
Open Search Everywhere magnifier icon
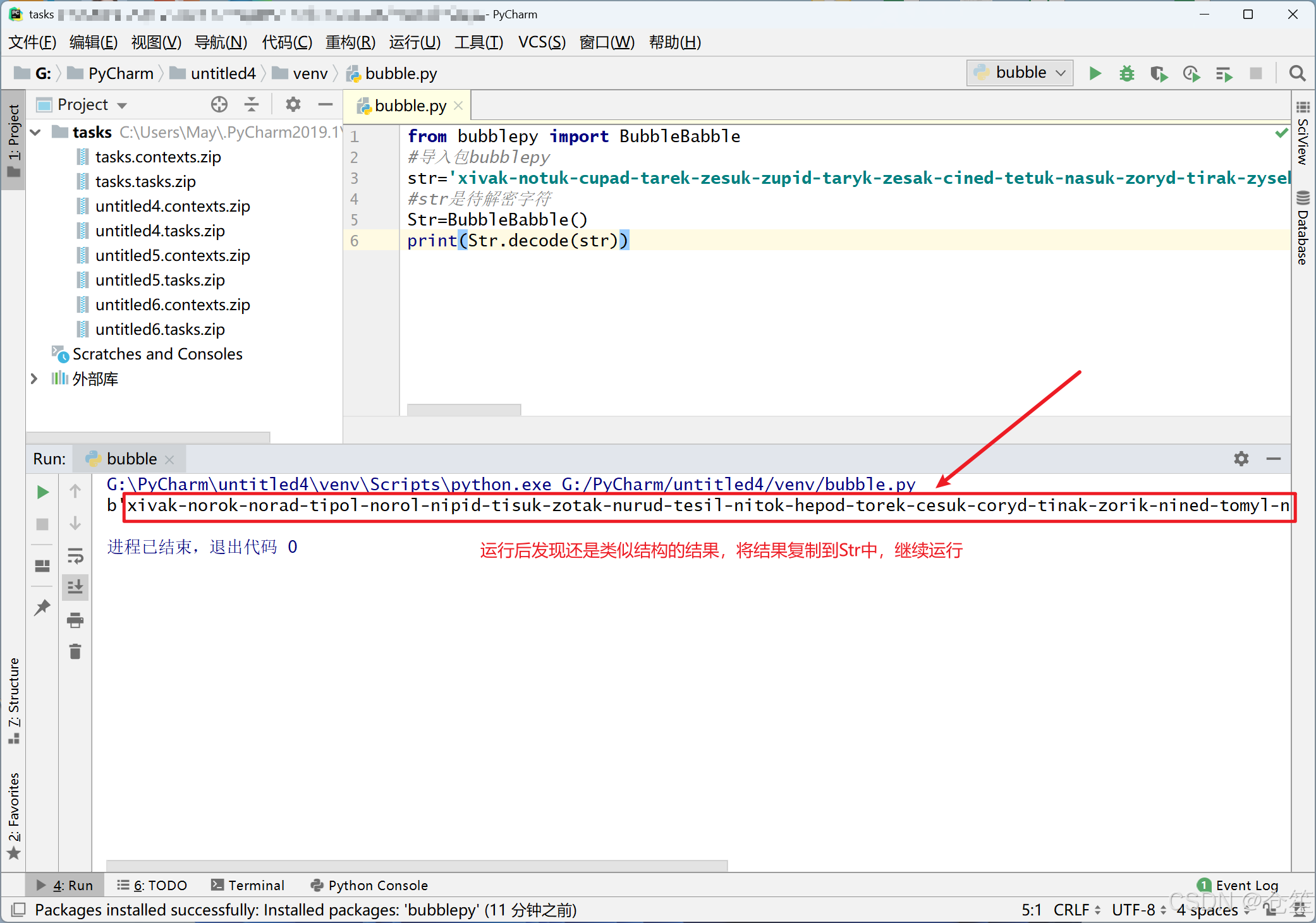tap(1297, 73)
